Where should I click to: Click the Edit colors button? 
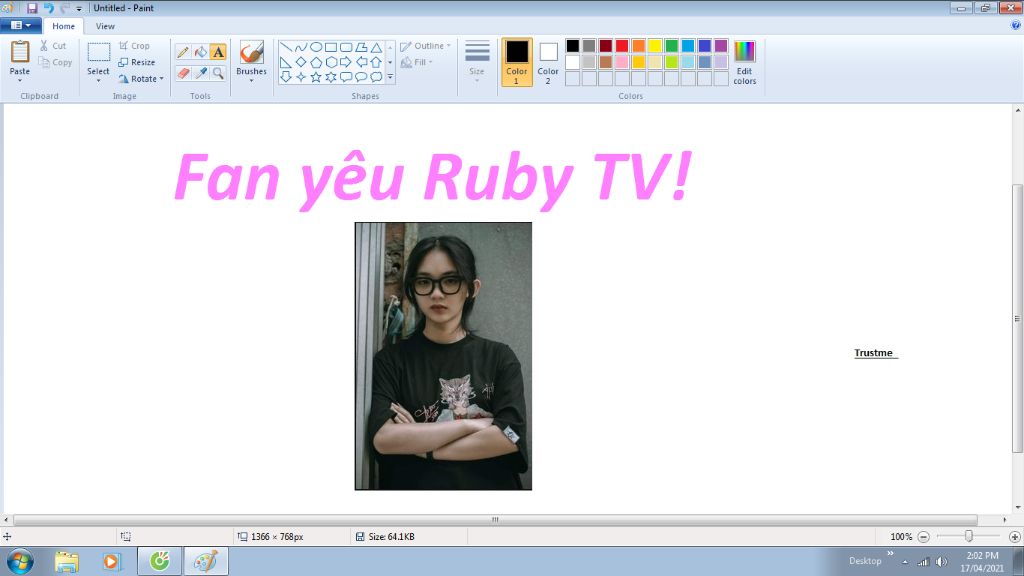pyautogui.click(x=744, y=62)
